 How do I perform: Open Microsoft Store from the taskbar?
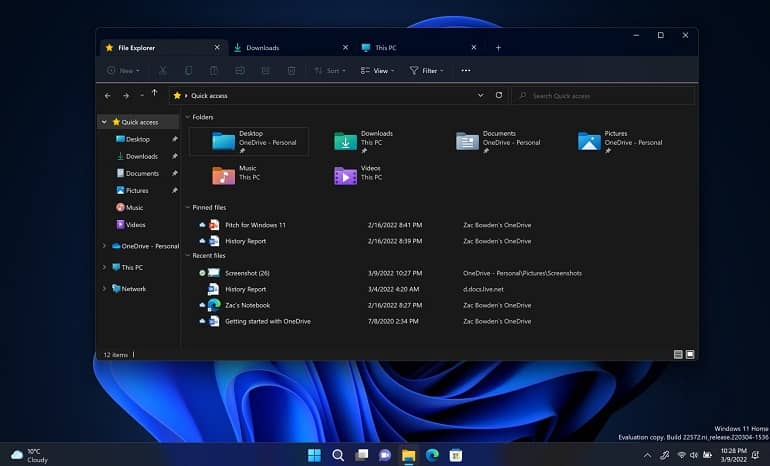tap(456, 455)
